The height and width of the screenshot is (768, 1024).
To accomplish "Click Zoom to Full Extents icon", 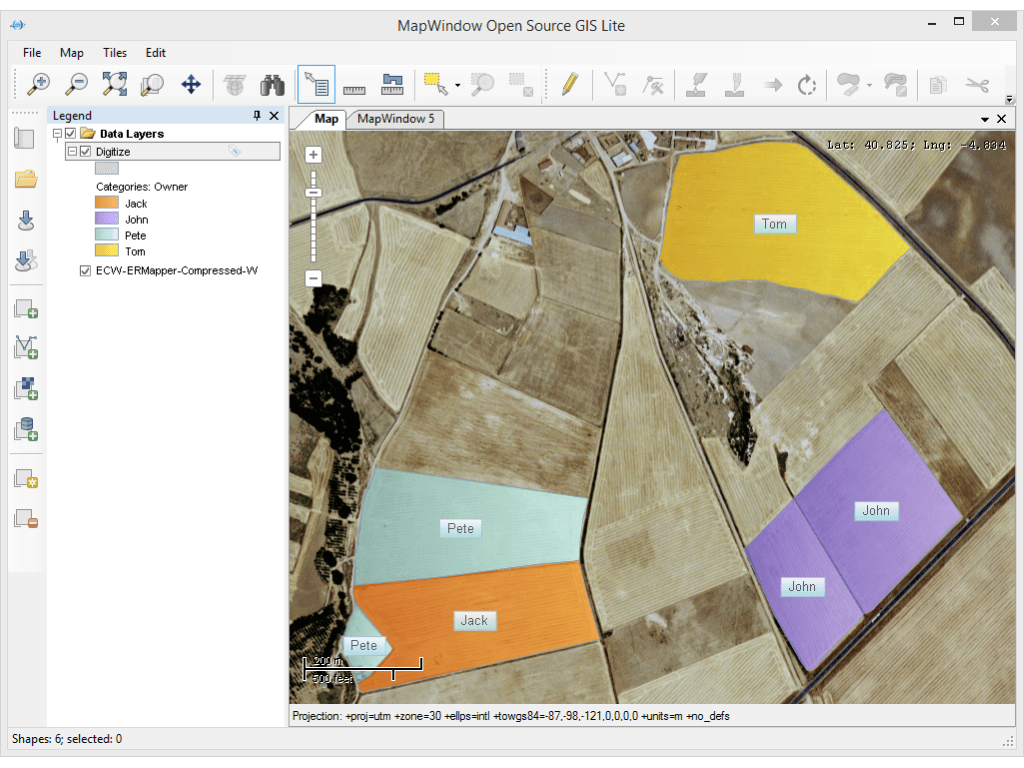I will pyautogui.click(x=114, y=85).
